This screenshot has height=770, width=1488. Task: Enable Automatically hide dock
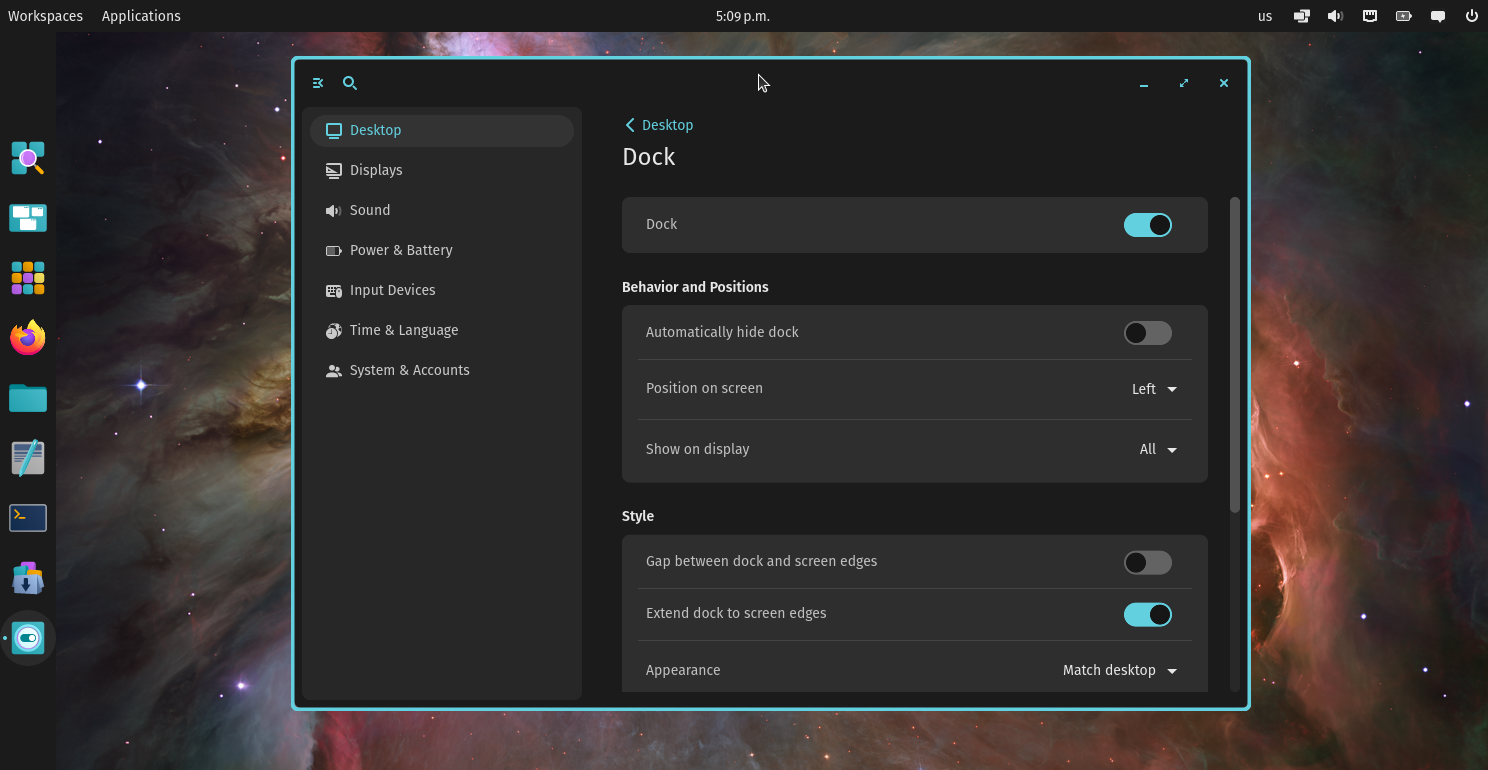coord(1148,333)
